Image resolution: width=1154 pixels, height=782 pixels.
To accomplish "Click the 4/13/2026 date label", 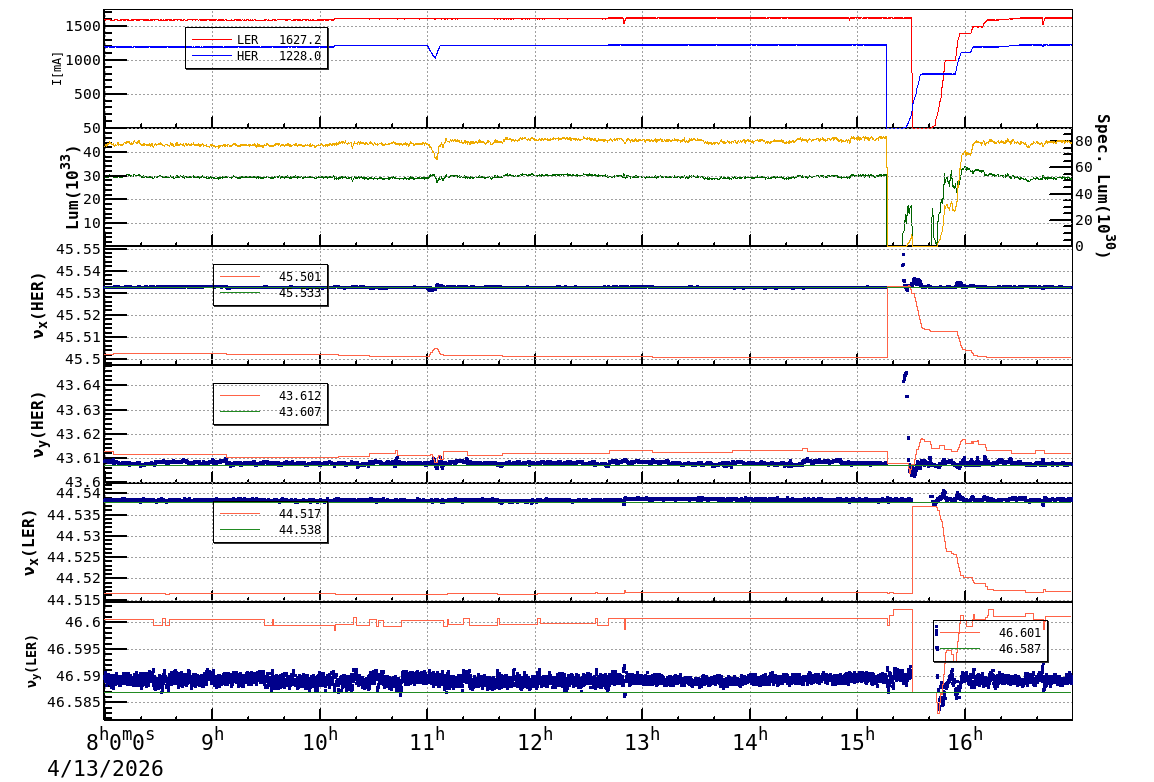I will pyautogui.click(x=105, y=768).
